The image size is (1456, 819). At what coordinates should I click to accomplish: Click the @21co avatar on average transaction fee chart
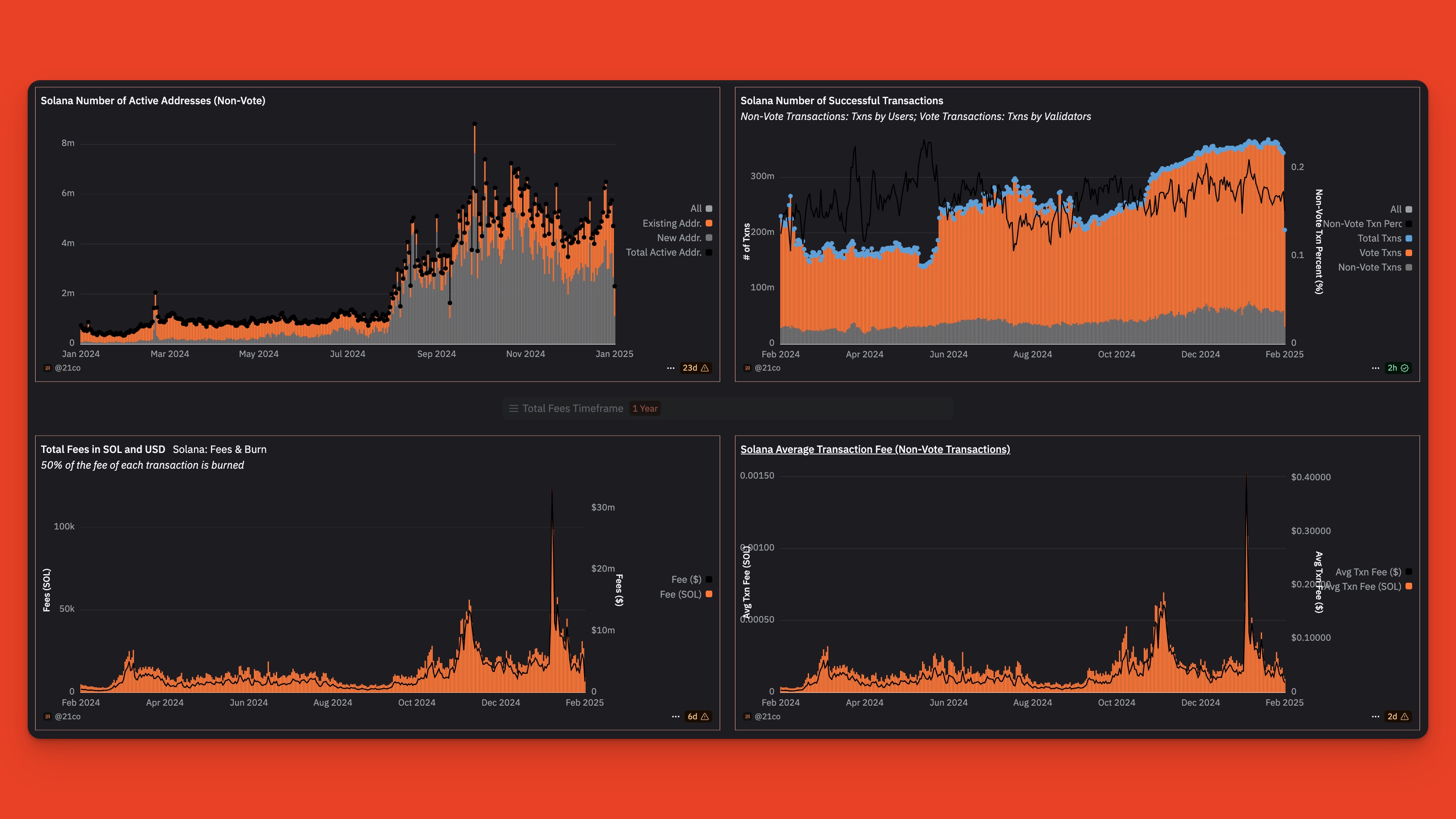coord(747,716)
